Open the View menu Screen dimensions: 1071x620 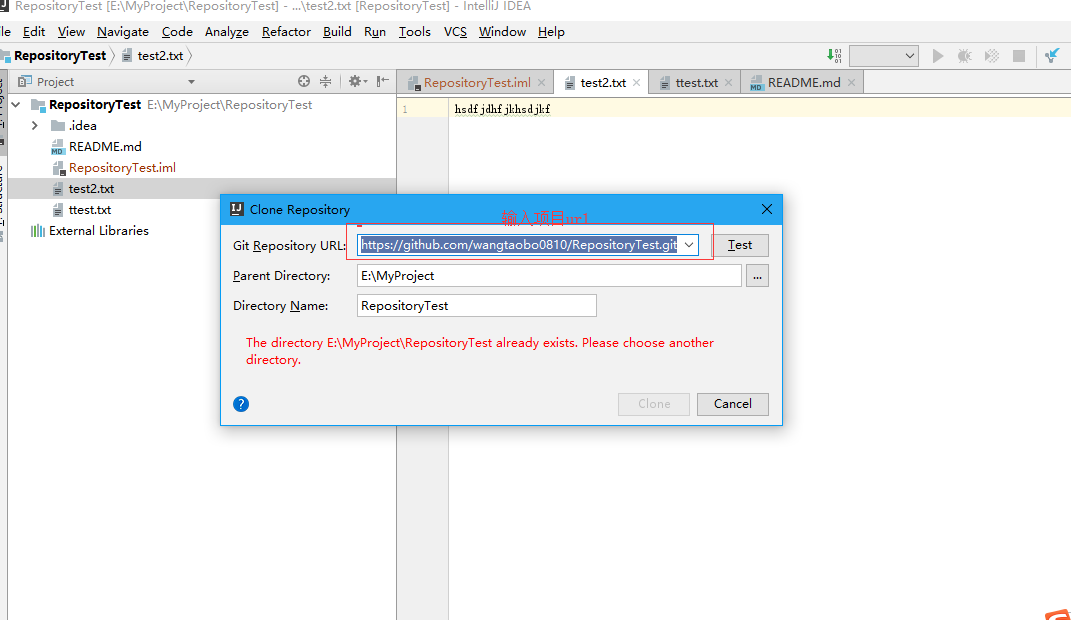pyautogui.click(x=71, y=32)
